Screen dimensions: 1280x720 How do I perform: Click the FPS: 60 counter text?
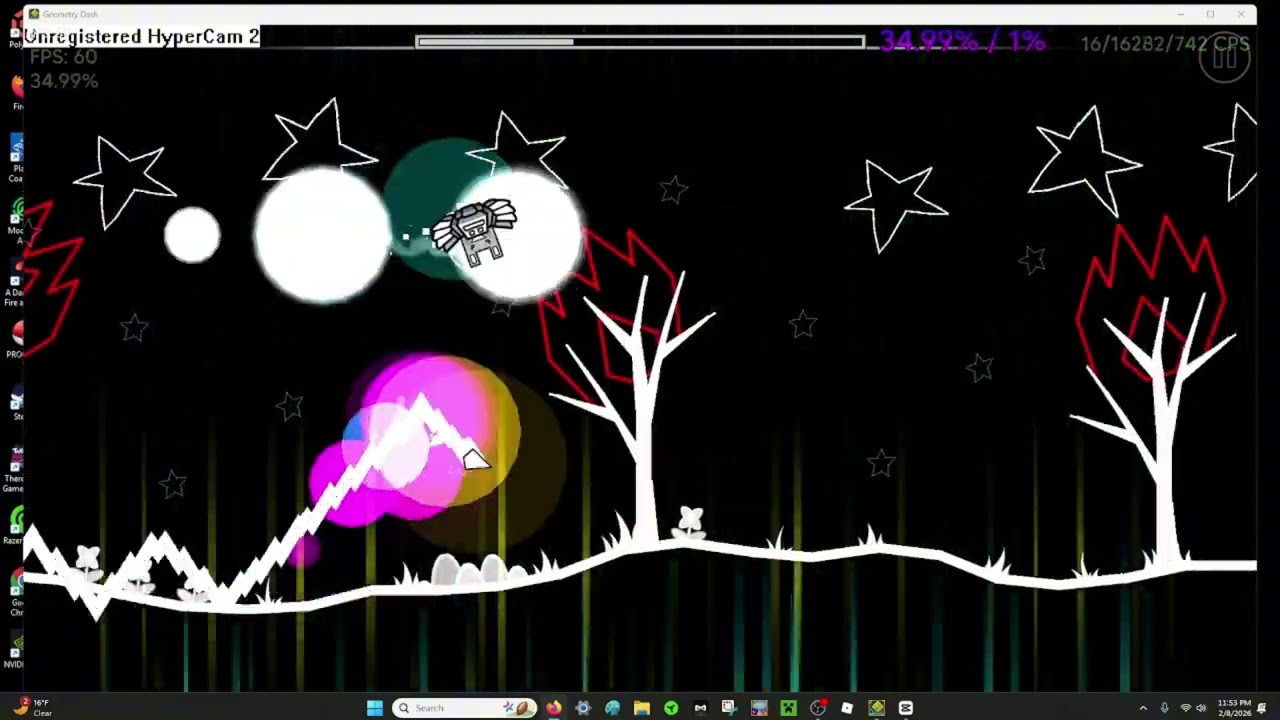[63, 57]
